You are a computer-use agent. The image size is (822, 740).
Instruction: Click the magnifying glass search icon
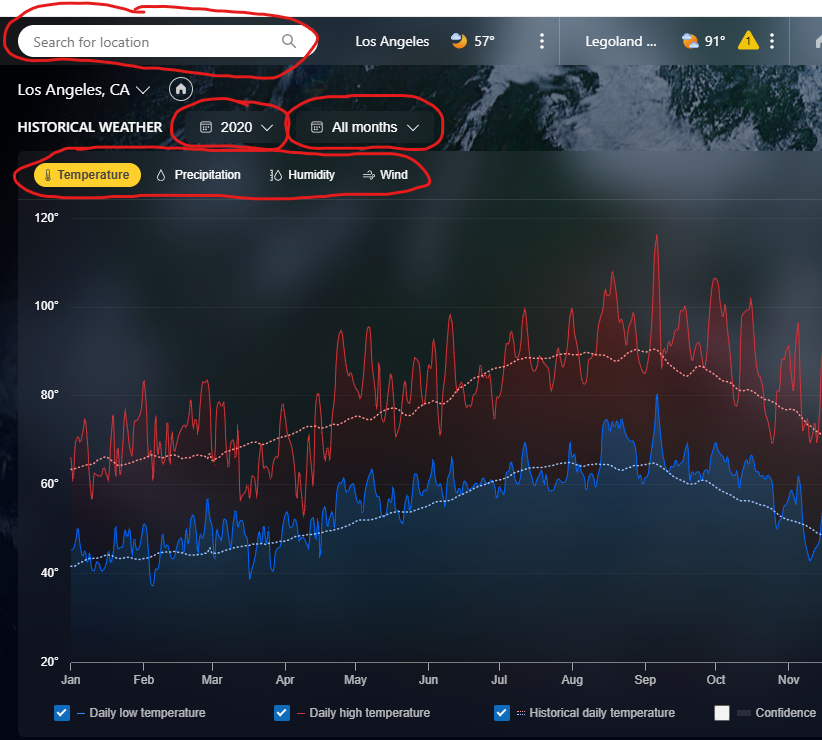289,41
